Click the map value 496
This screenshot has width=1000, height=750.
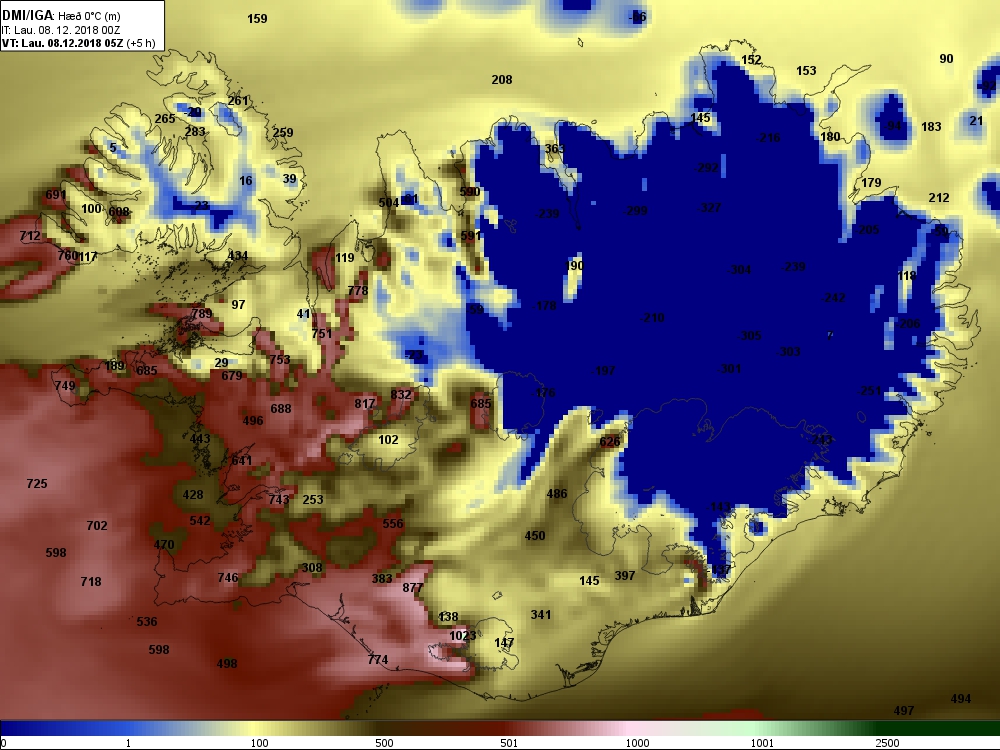pyautogui.click(x=253, y=421)
